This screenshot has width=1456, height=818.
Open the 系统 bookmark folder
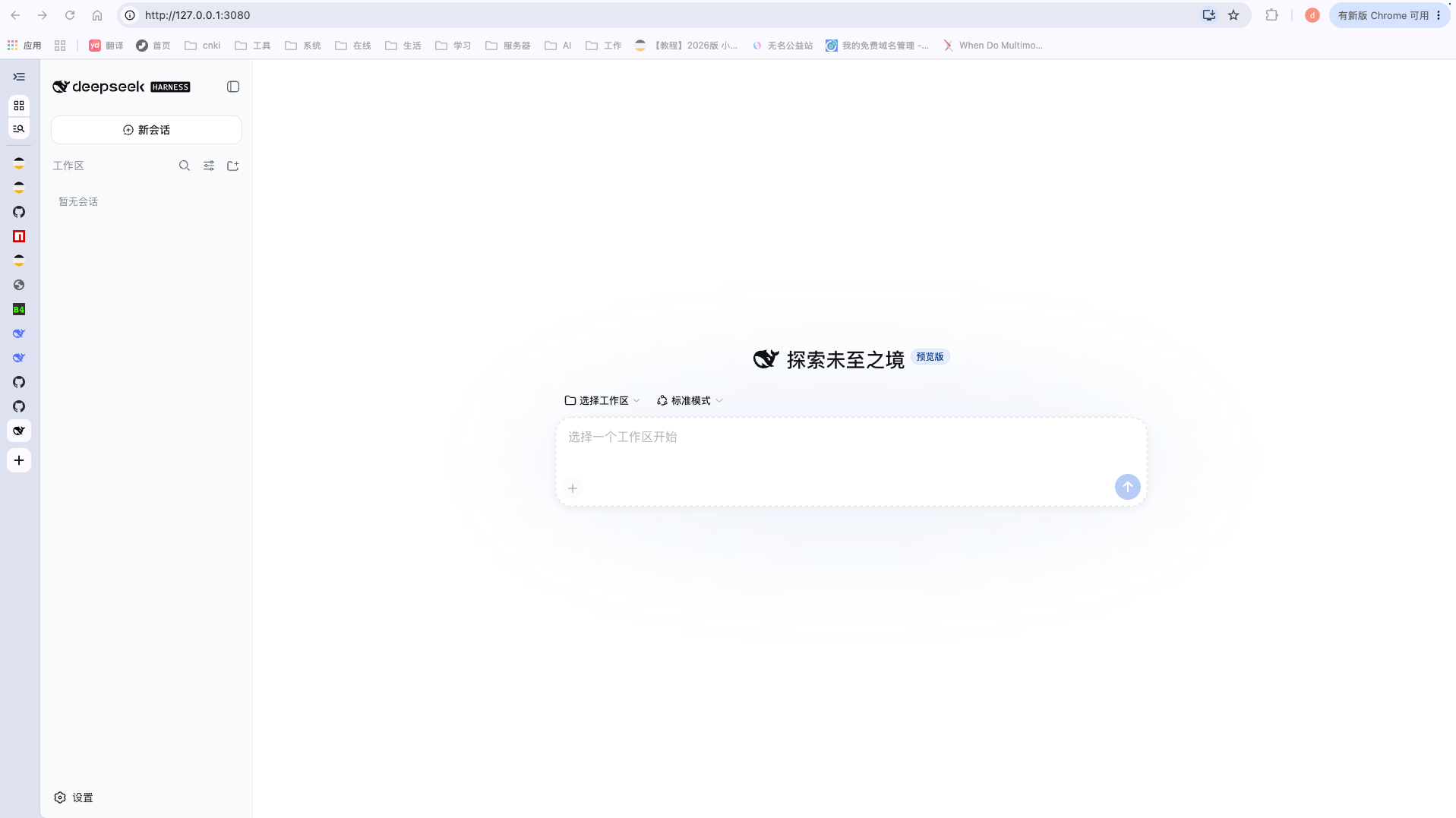pos(303,46)
